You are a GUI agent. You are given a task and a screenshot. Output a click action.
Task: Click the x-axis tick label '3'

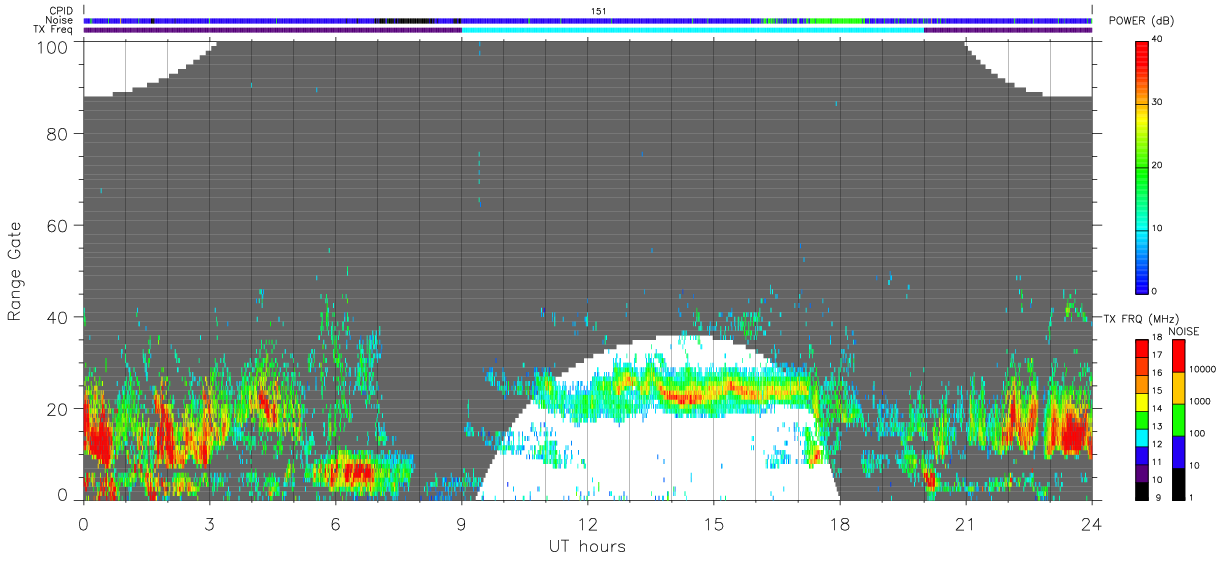click(x=210, y=524)
